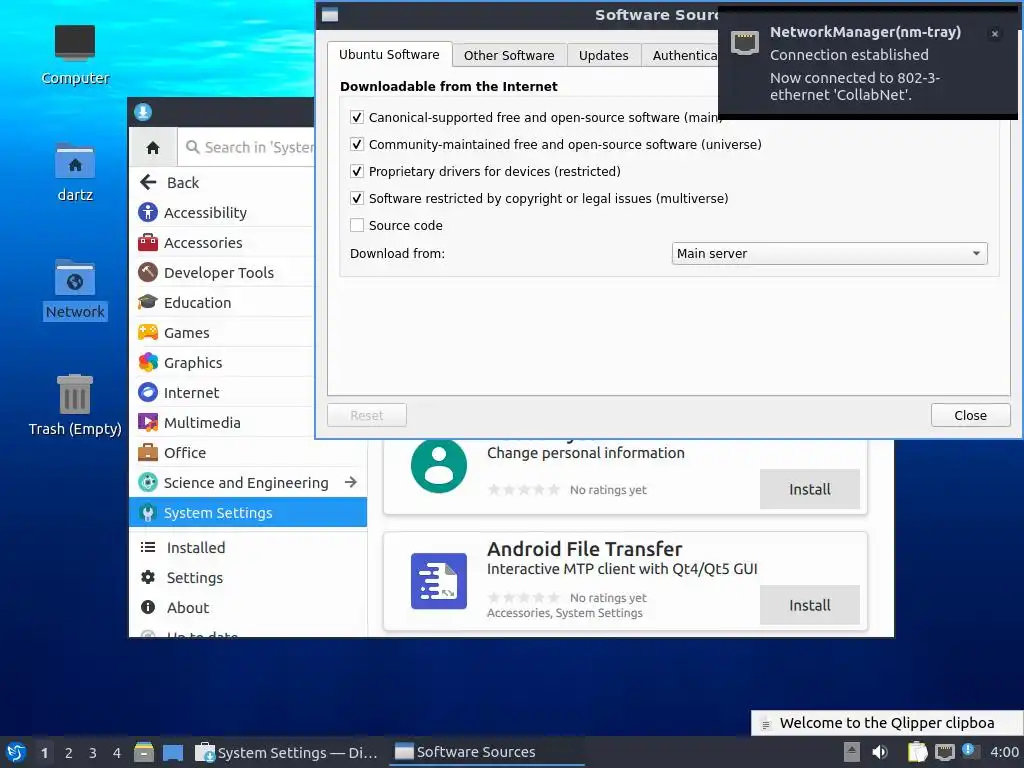Click the About info icon

[148, 607]
